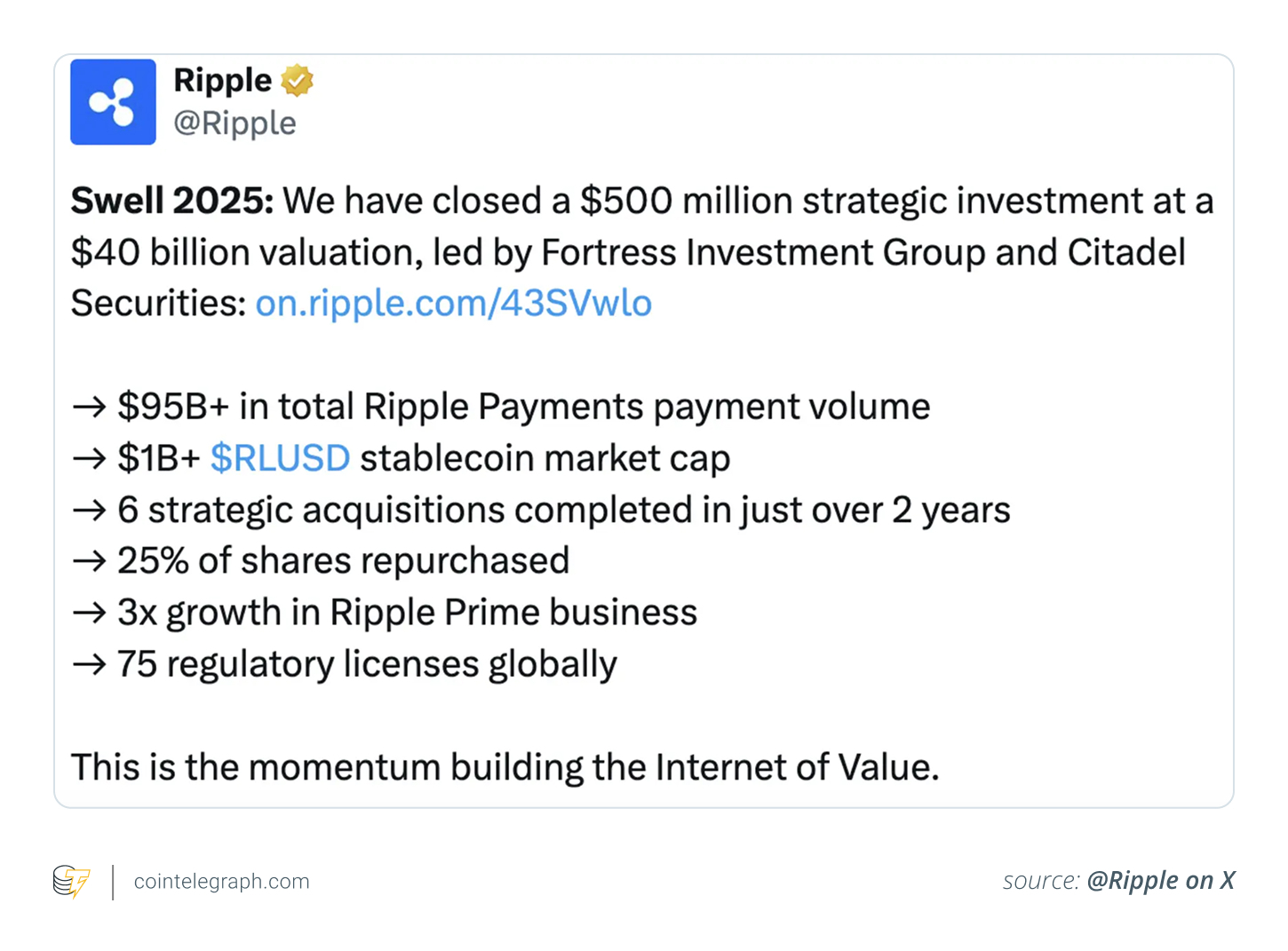Click the Ripple blue profile avatar
The height and width of the screenshot is (951, 1288).
click(x=113, y=102)
